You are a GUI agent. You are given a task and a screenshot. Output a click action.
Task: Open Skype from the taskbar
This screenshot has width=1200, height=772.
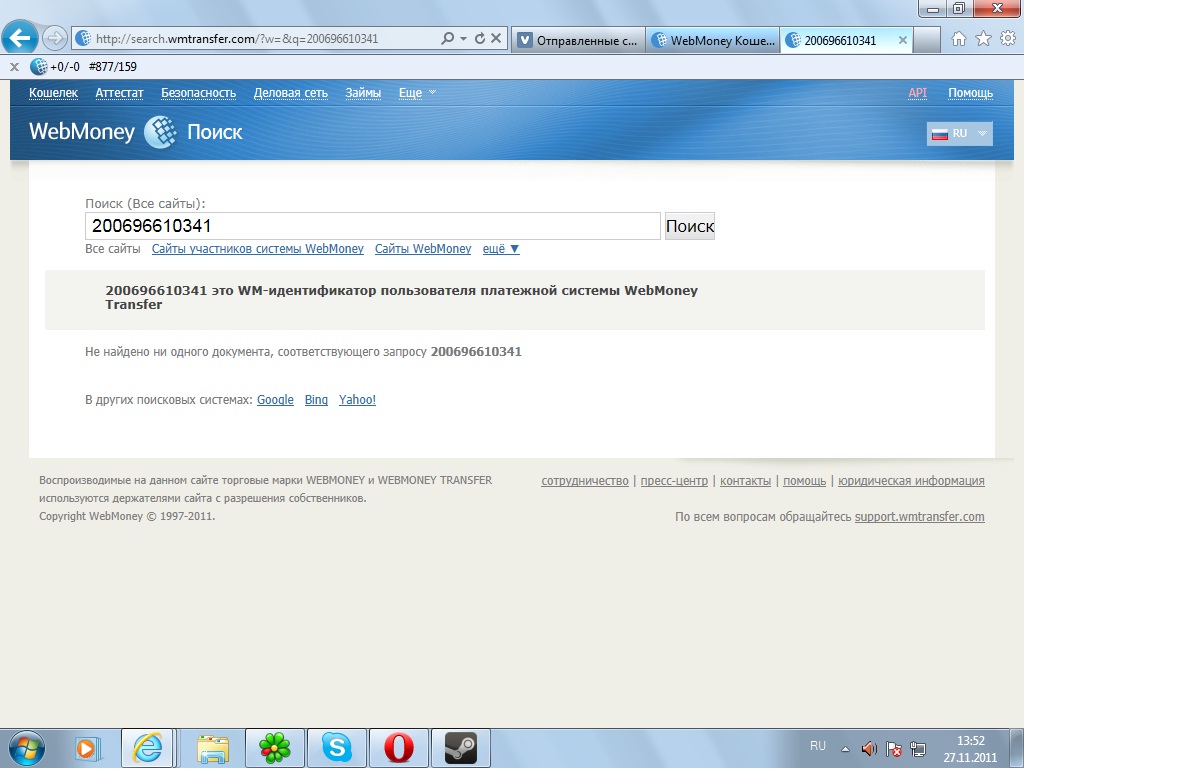tap(336, 748)
